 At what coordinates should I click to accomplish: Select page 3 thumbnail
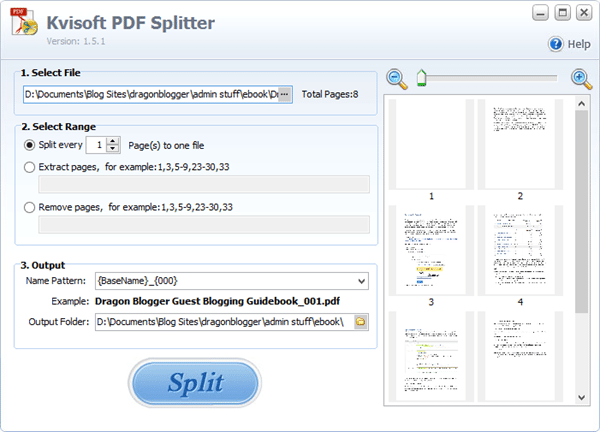pos(431,250)
